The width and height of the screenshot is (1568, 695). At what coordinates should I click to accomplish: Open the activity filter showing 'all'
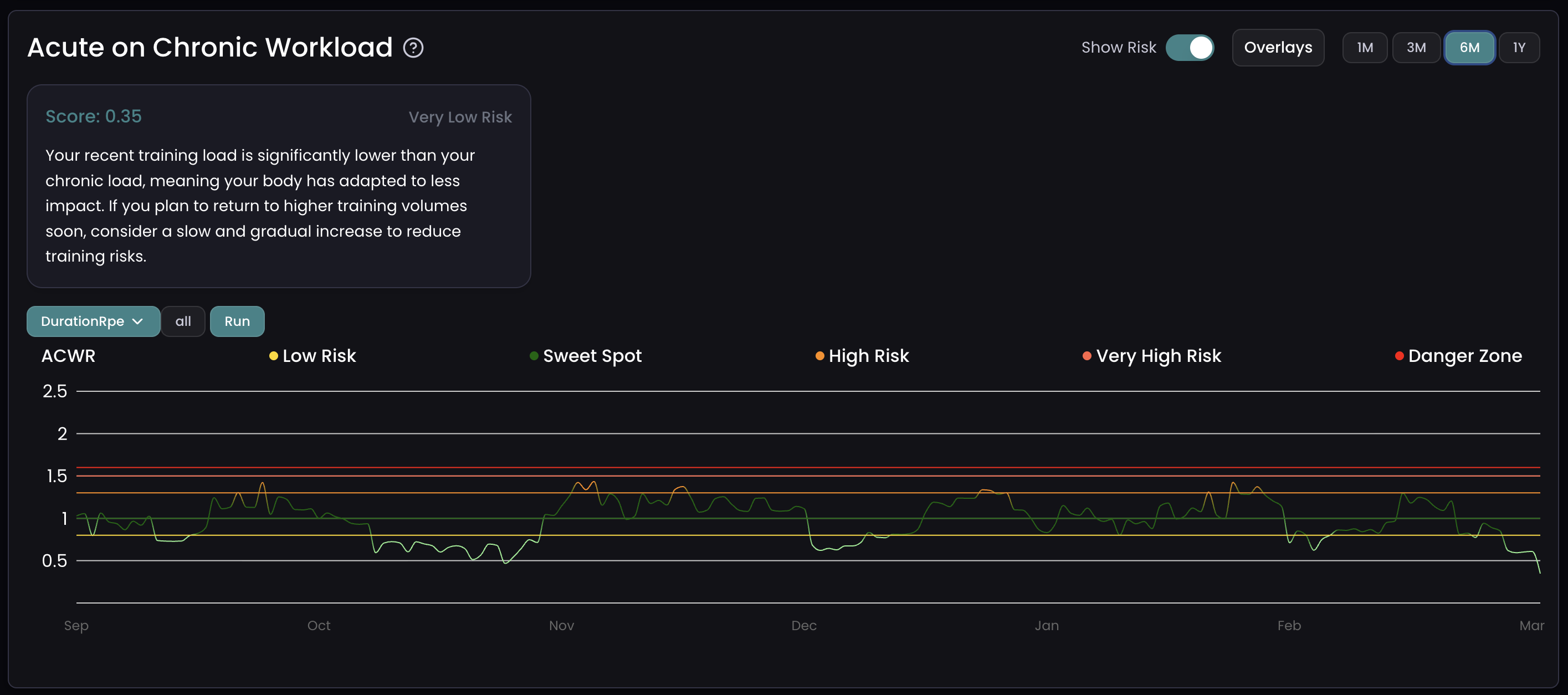183,321
